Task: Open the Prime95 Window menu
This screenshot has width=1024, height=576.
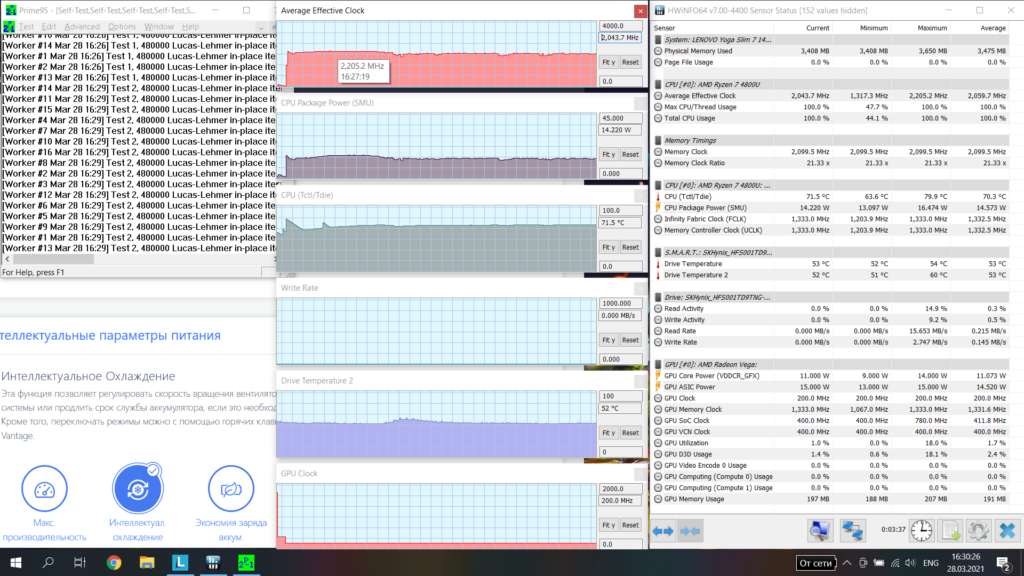Action: pos(159,27)
